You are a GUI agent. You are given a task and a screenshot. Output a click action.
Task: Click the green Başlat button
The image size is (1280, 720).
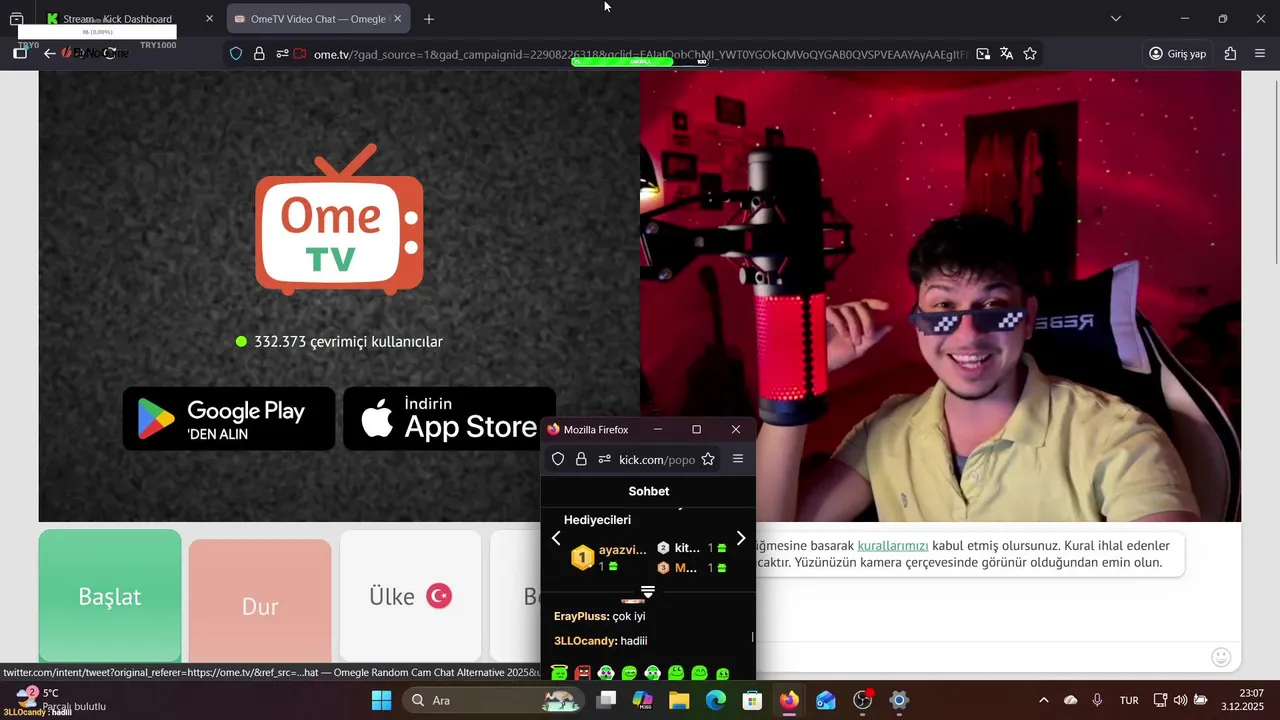click(x=110, y=596)
